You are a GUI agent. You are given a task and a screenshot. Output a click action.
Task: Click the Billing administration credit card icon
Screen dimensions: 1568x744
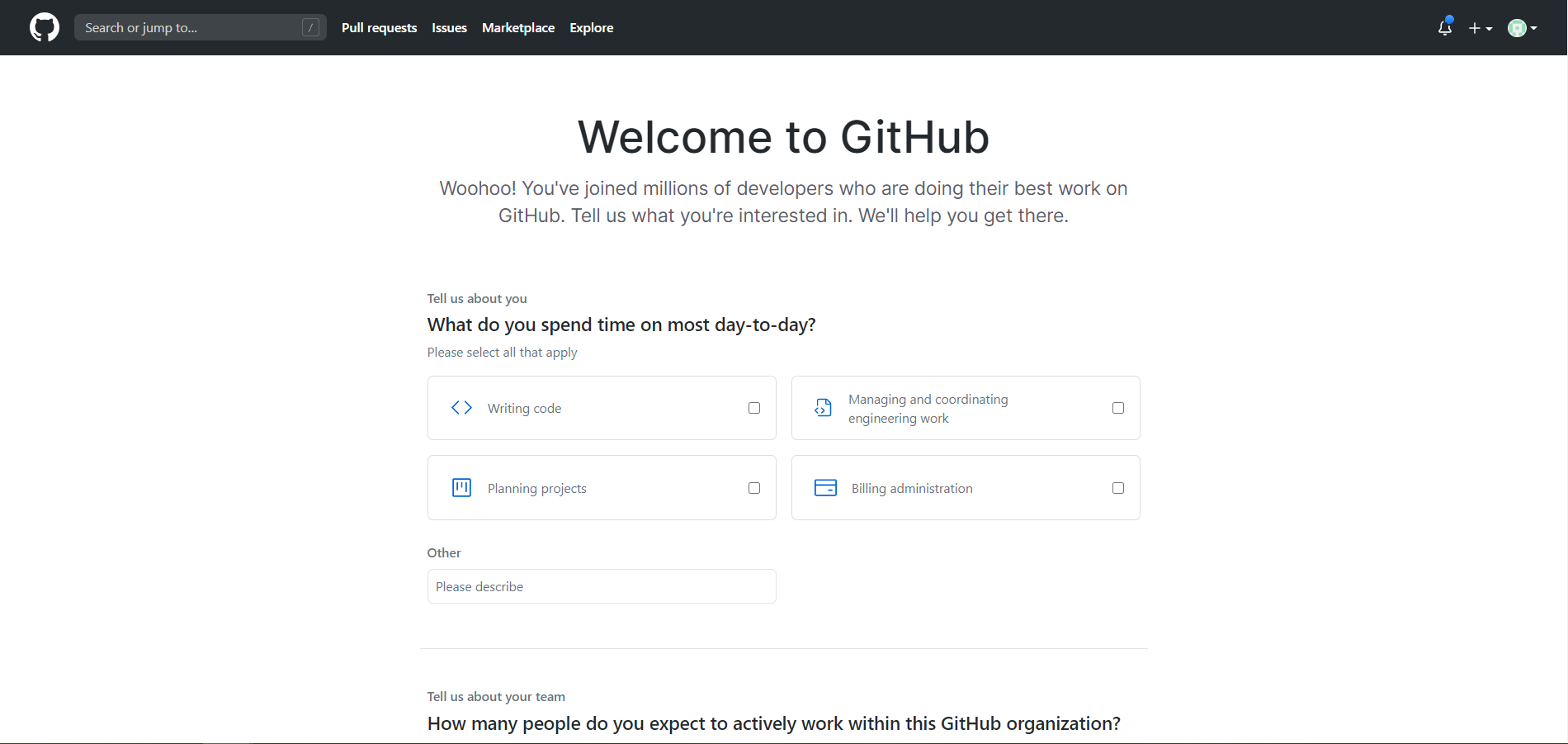point(825,488)
